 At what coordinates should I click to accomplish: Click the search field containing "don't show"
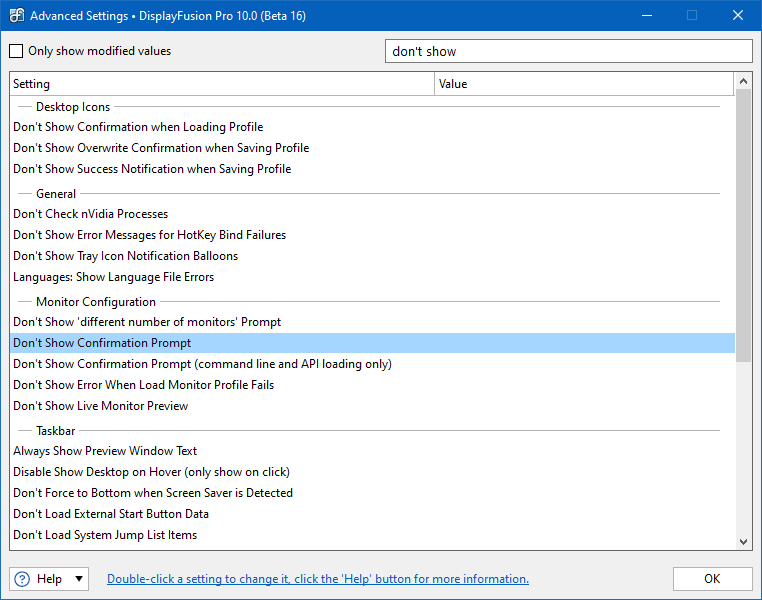(x=569, y=51)
